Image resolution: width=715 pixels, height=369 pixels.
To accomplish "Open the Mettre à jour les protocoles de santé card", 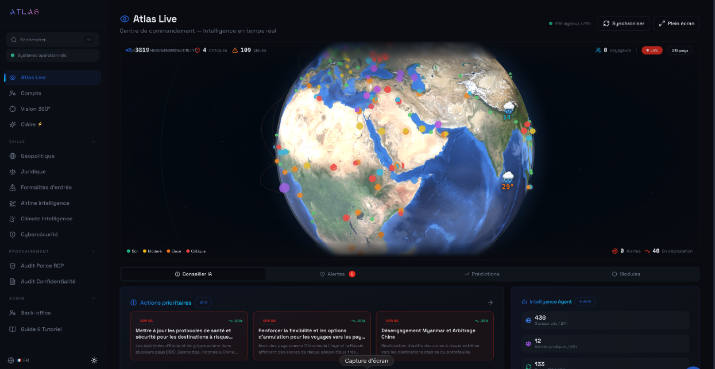I will pyautogui.click(x=189, y=336).
